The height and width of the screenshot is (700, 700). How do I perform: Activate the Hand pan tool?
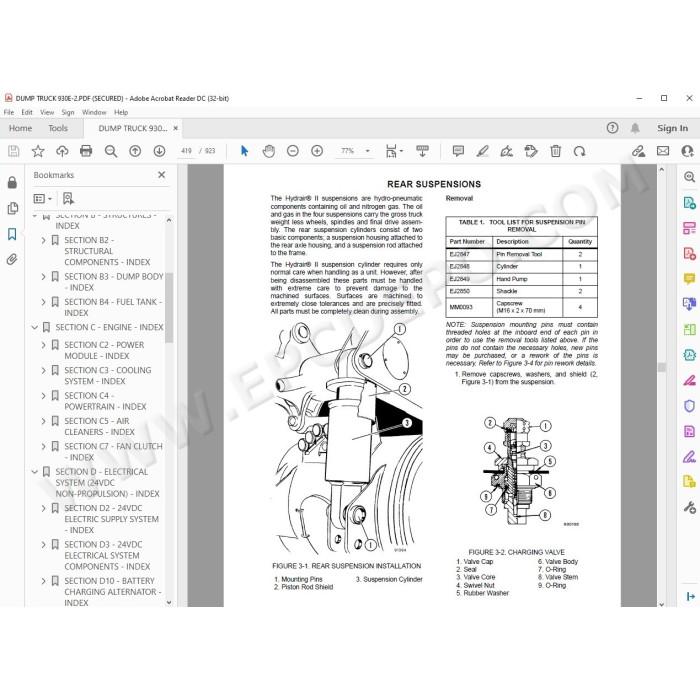[x=269, y=151]
